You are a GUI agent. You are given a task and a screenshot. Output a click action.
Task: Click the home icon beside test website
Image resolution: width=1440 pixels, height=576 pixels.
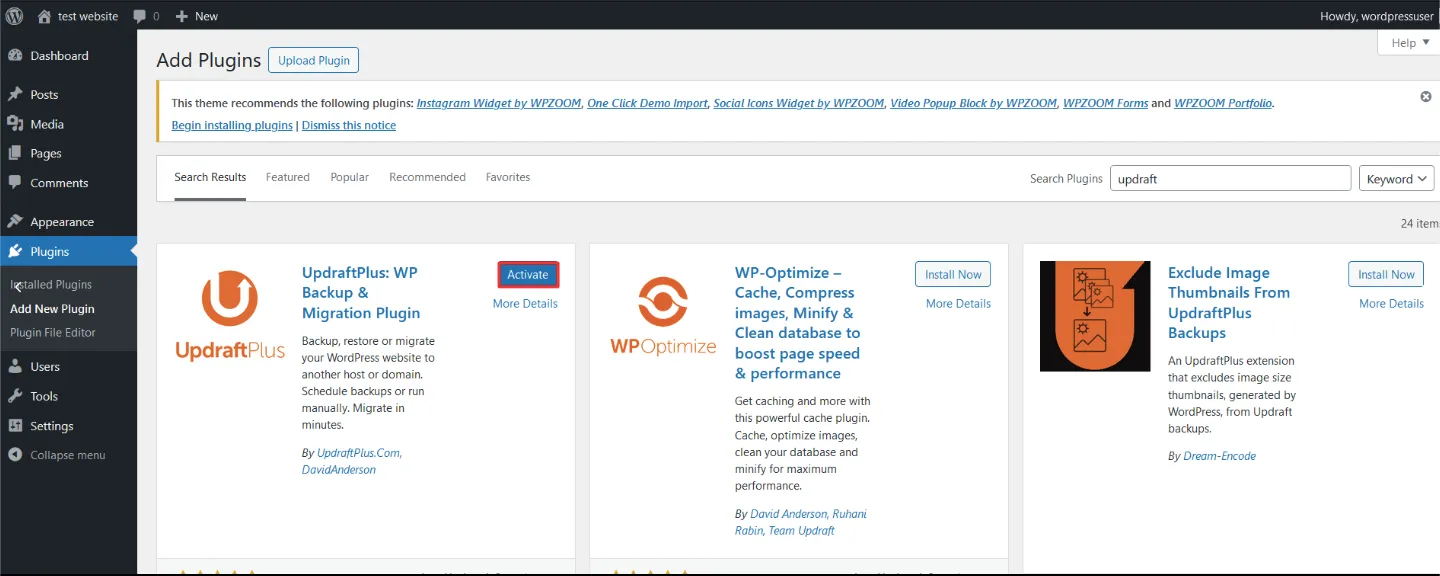pyautogui.click(x=44, y=16)
